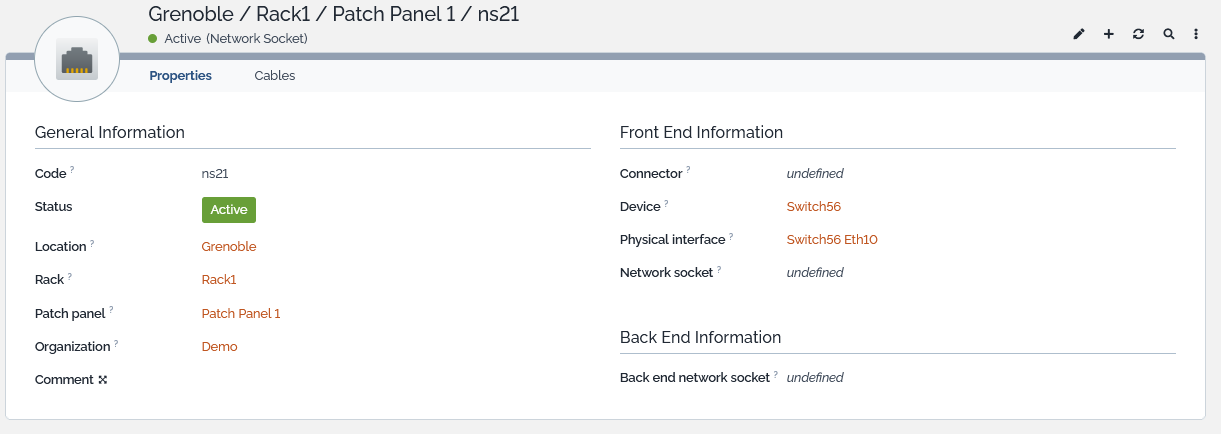
Task: Open the Switch56 Eth10 interface link
Action: pos(832,240)
